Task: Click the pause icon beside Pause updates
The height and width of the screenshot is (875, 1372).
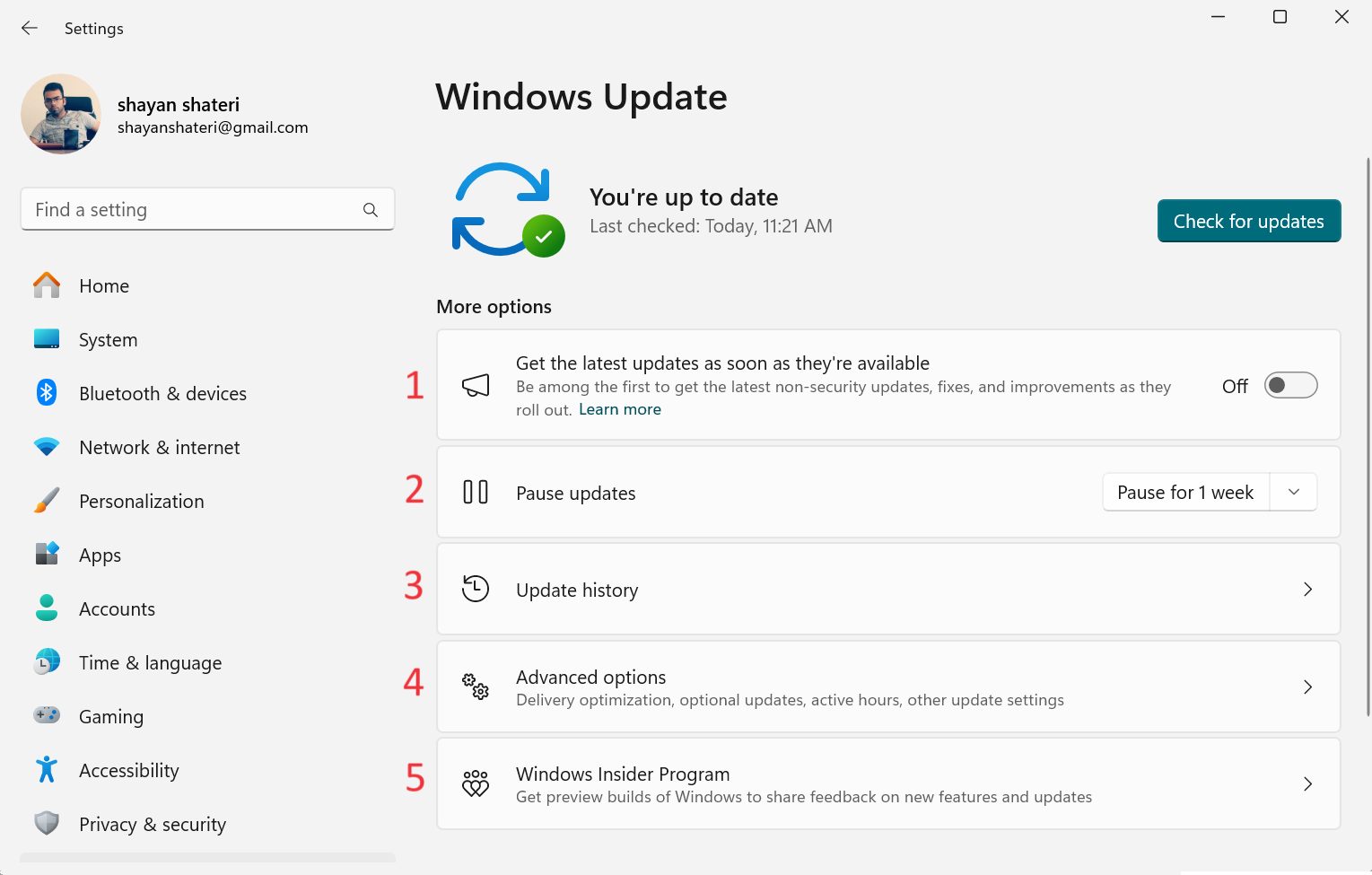Action: coord(476,492)
